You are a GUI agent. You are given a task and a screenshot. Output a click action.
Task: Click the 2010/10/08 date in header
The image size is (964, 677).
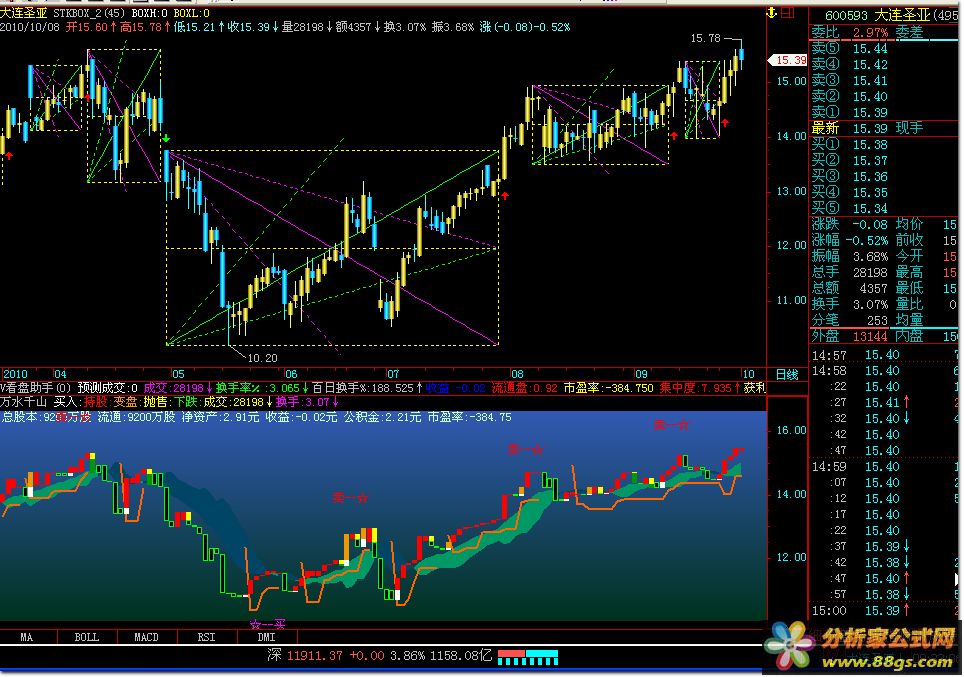30,27
